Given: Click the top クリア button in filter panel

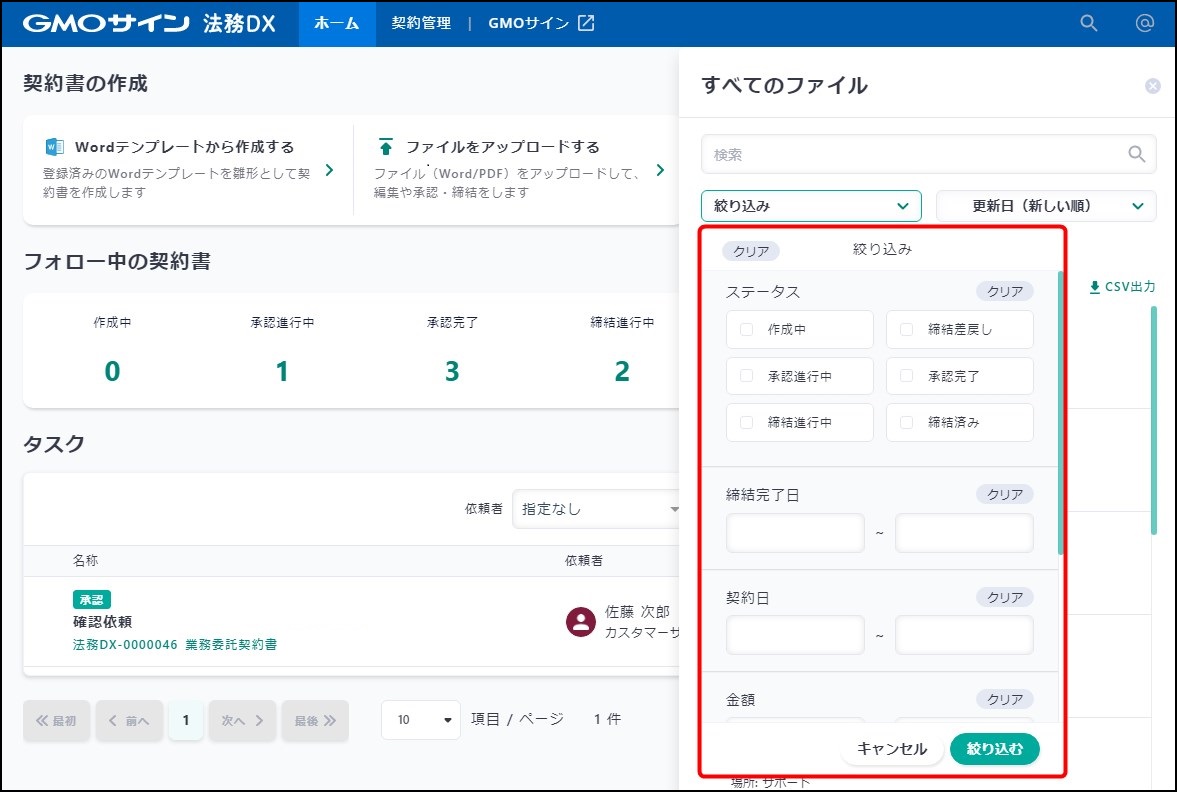Looking at the screenshot, I should pyautogui.click(x=751, y=251).
